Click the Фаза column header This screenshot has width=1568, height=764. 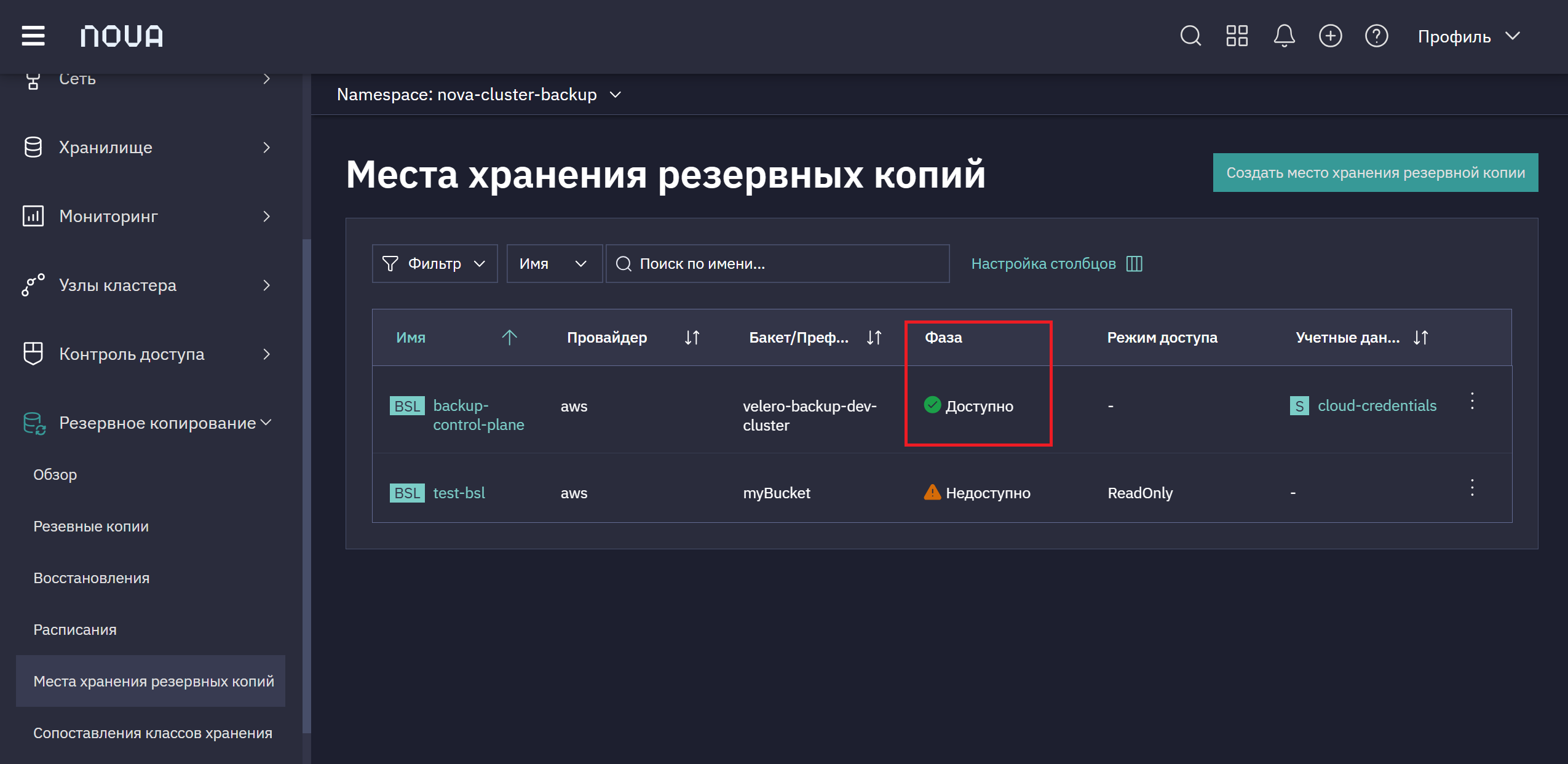coord(943,337)
